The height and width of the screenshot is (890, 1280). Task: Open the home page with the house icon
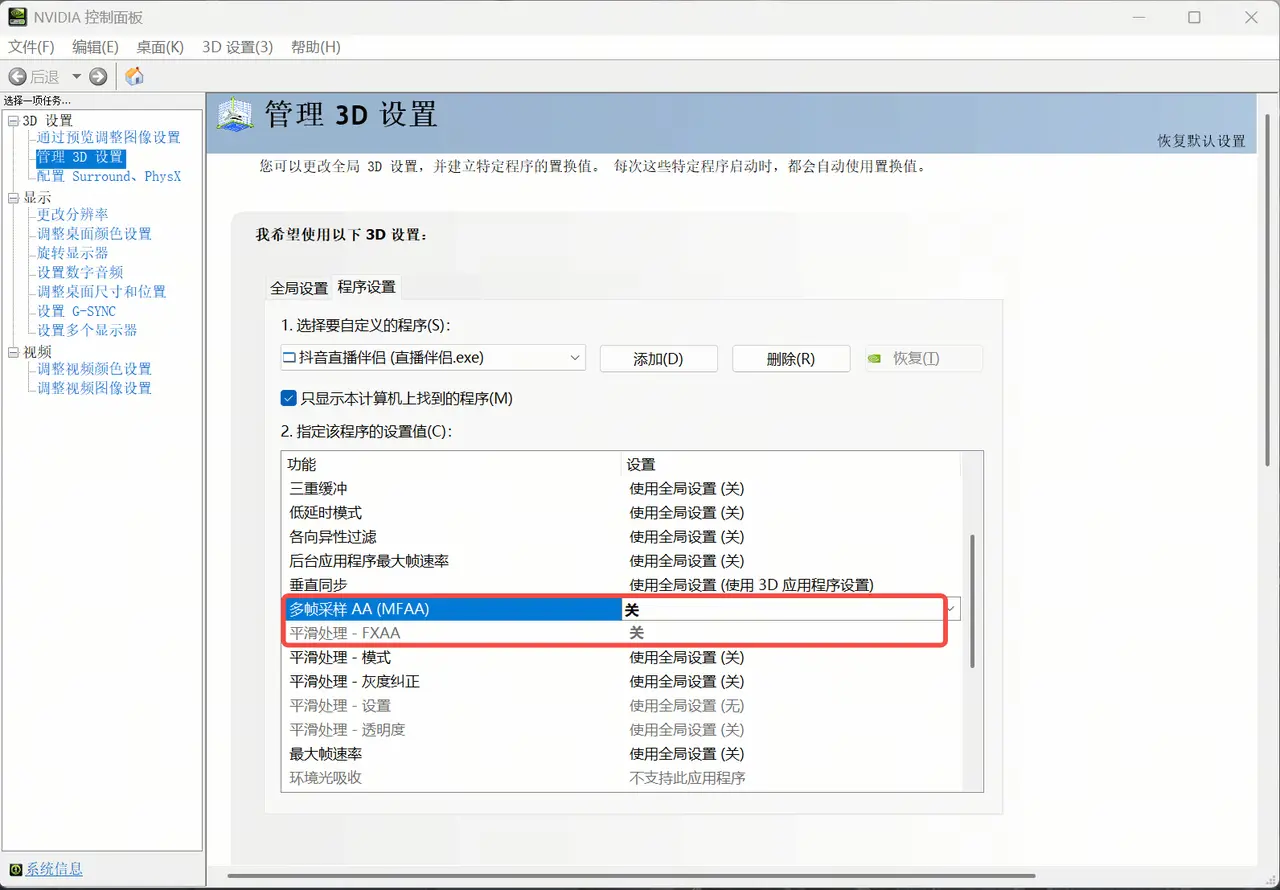click(x=134, y=76)
